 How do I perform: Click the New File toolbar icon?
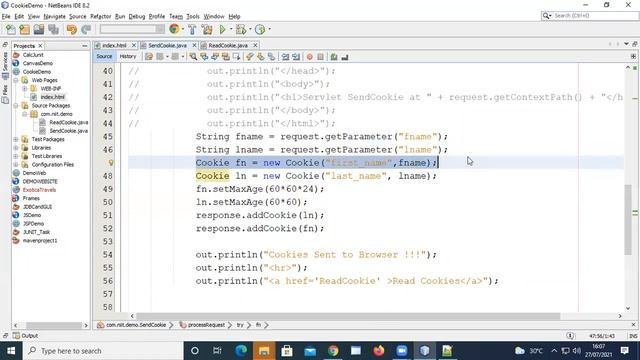tap(11, 29)
